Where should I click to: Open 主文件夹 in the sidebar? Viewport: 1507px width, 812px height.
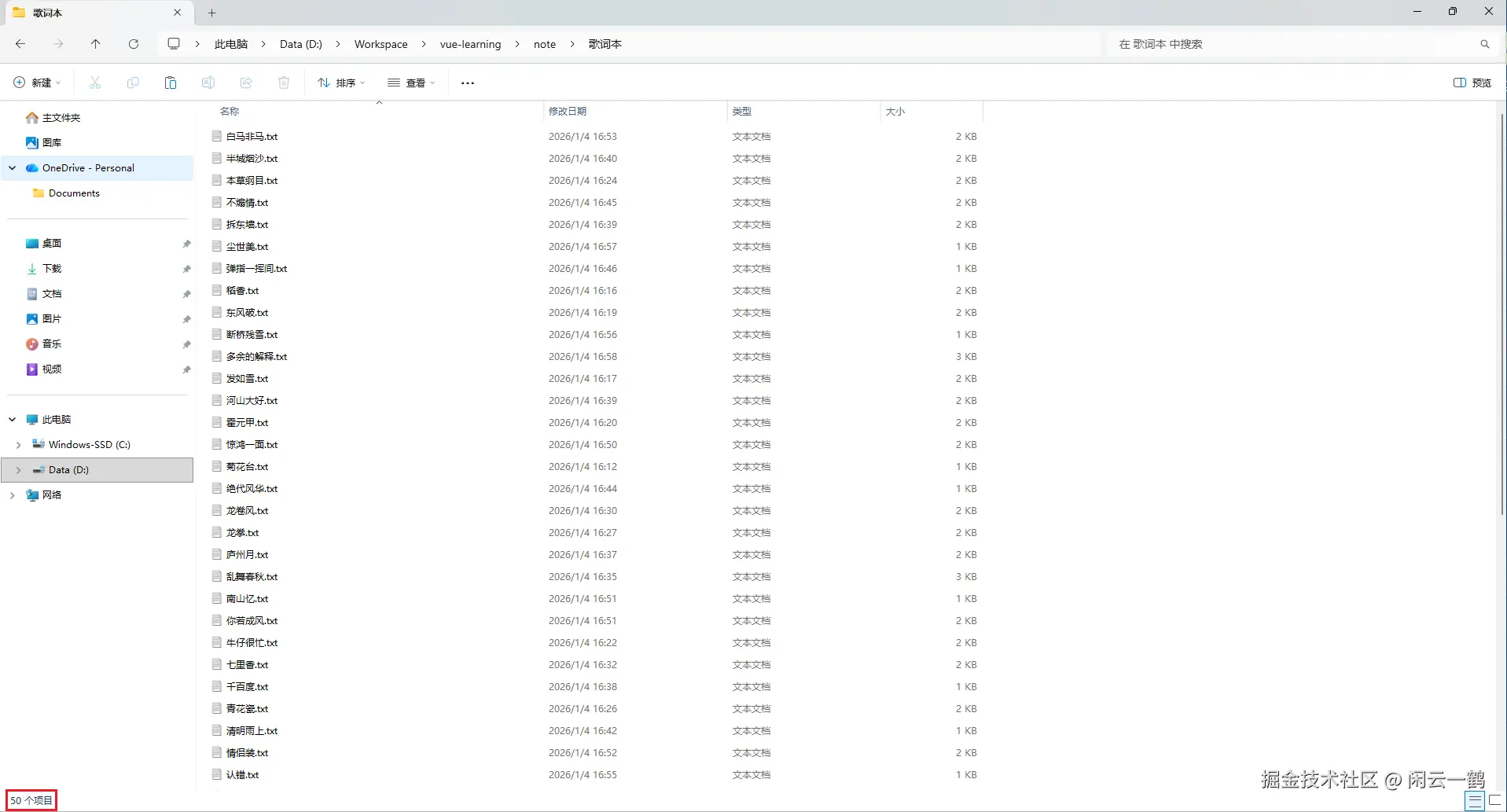click(61, 118)
